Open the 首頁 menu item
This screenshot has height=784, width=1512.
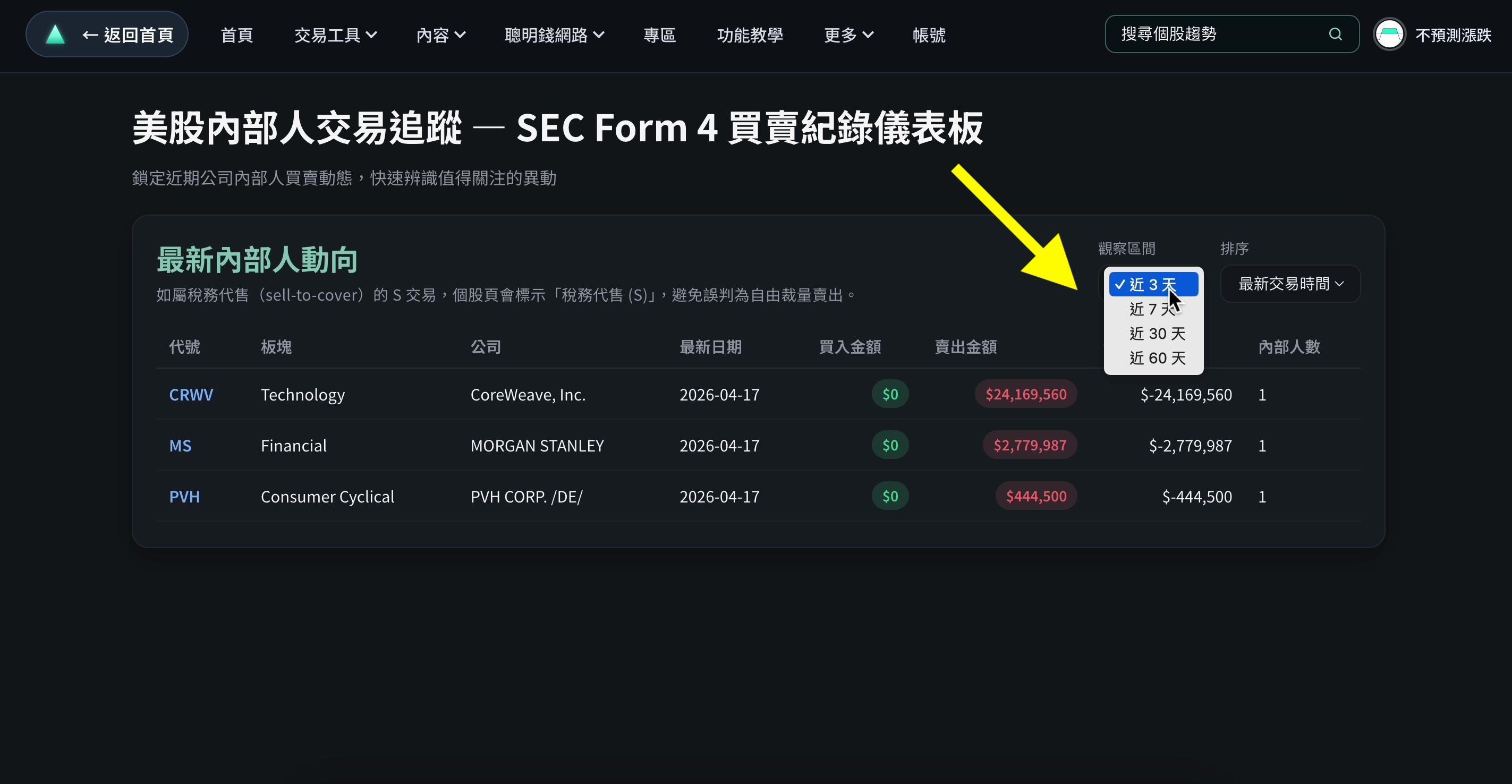(x=237, y=35)
